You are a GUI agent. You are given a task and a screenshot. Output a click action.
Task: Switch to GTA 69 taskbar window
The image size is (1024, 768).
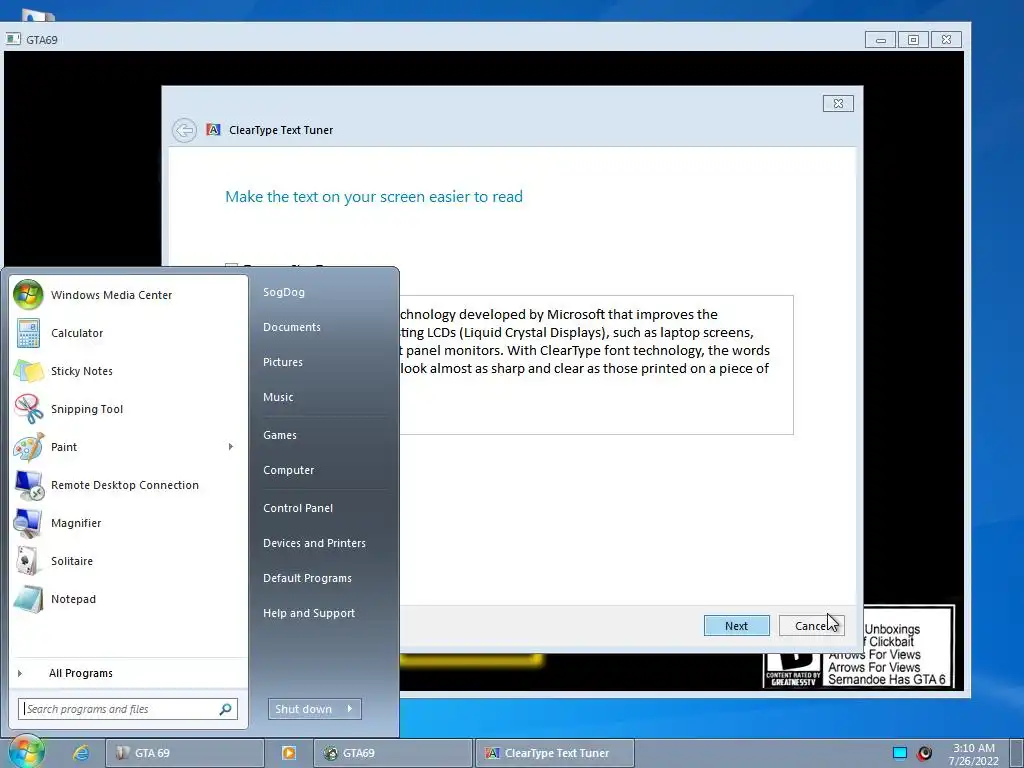pos(185,753)
